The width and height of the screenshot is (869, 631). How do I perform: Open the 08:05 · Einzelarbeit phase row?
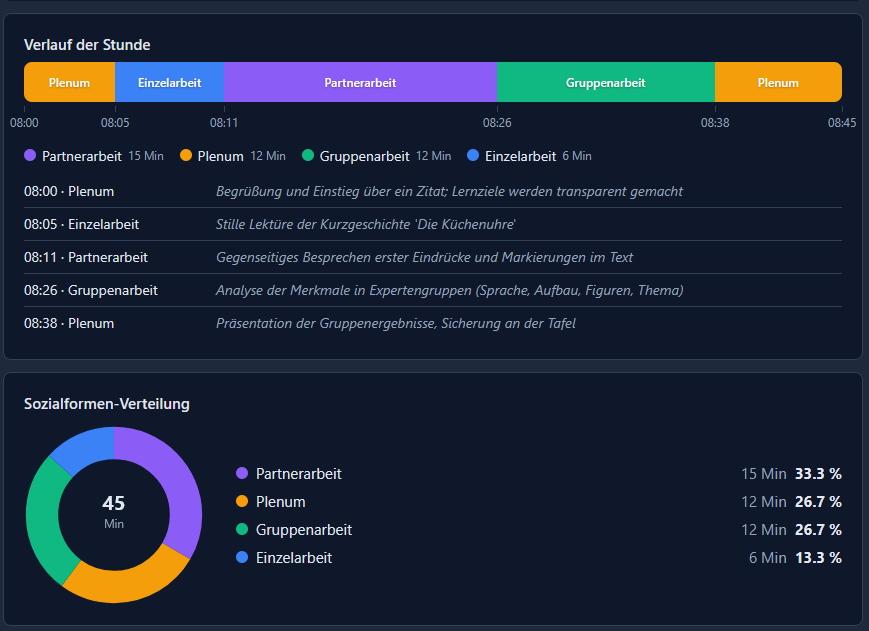tap(82, 224)
